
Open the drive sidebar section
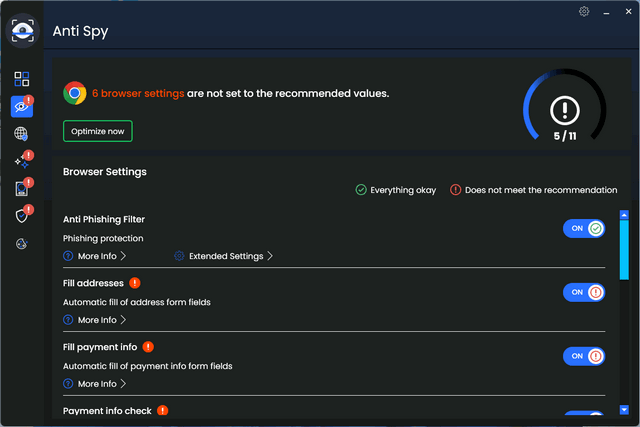click(22, 188)
